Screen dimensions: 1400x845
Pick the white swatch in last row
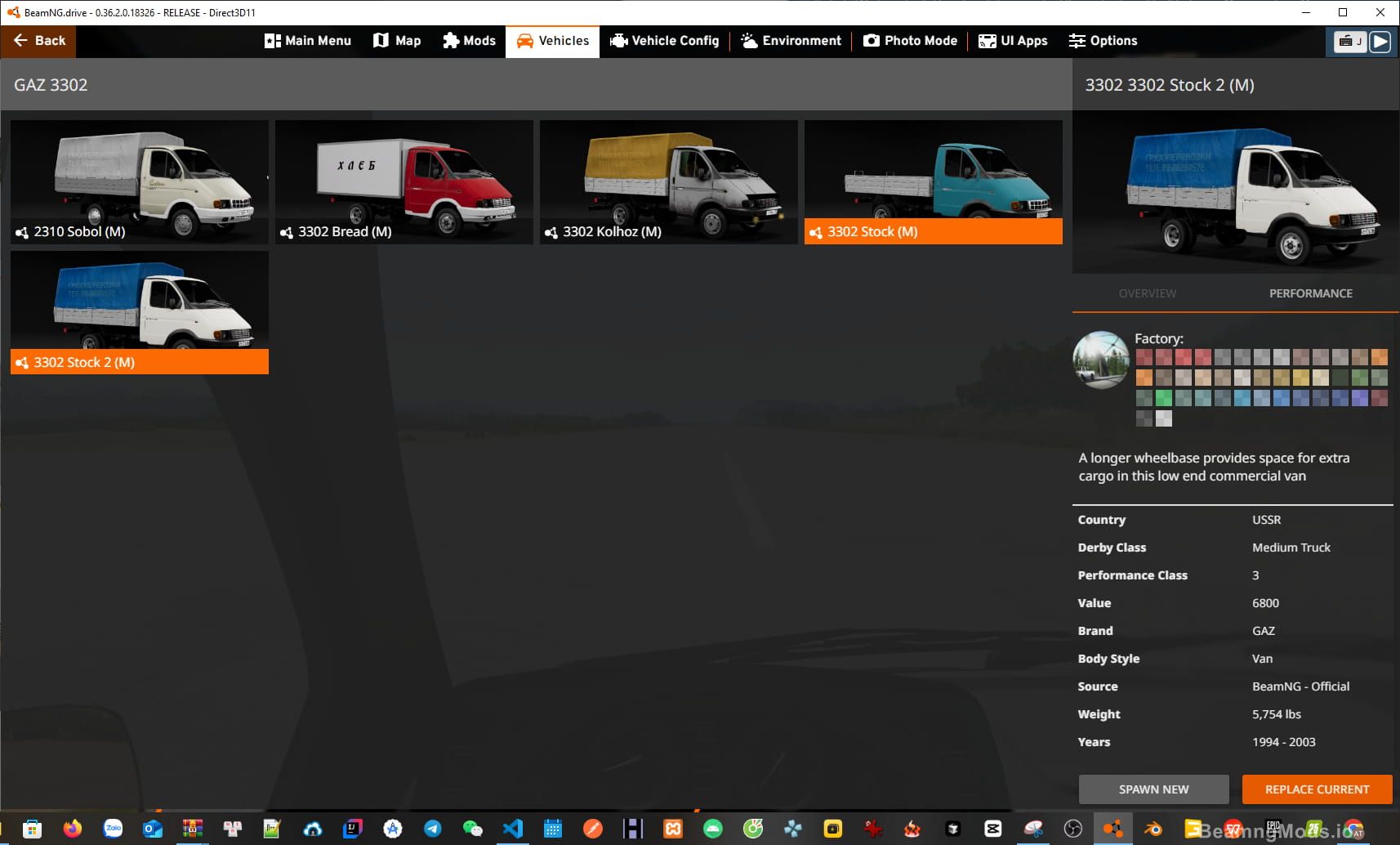tap(1164, 418)
